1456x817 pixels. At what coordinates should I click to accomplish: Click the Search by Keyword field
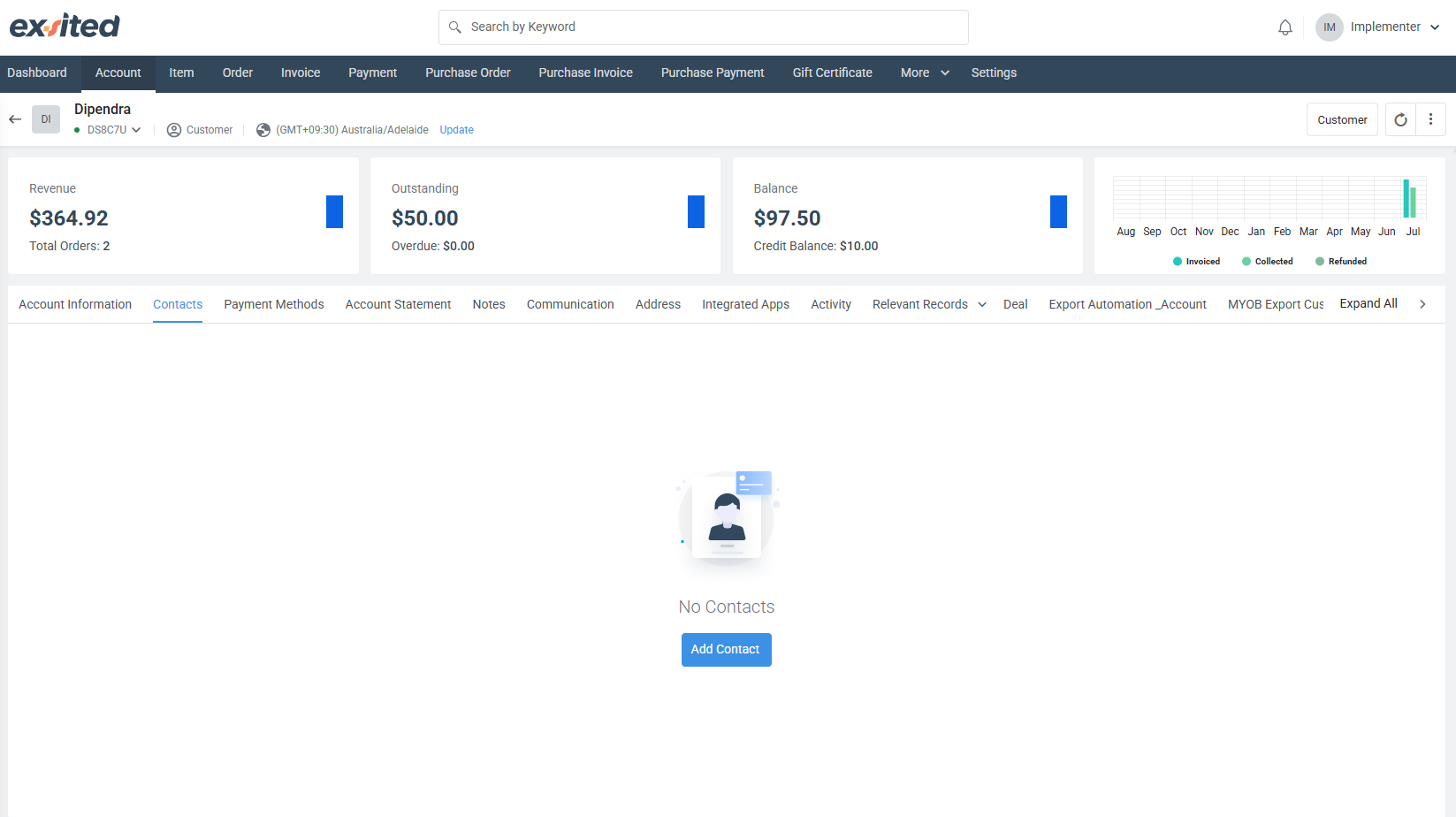click(704, 27)
